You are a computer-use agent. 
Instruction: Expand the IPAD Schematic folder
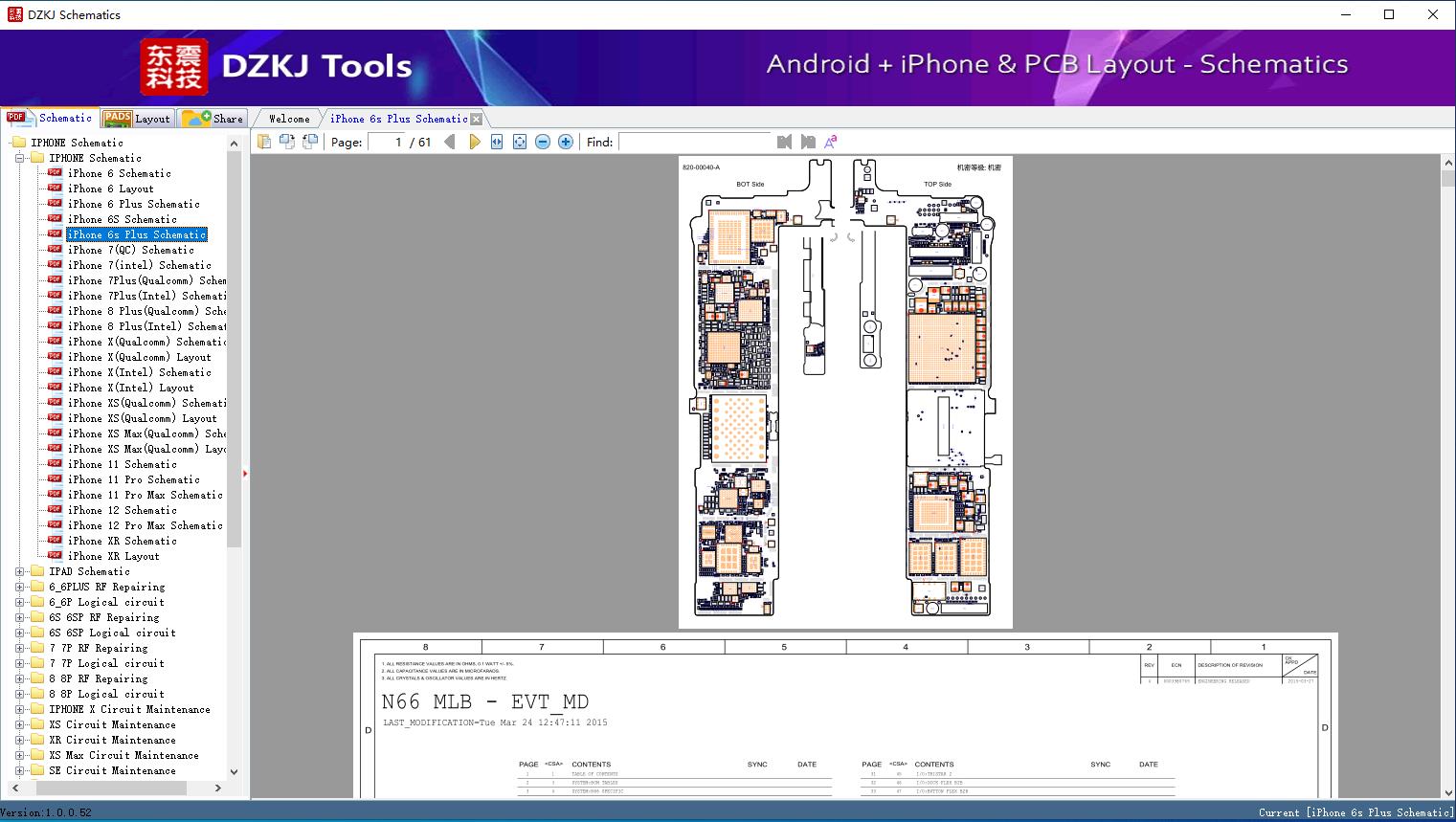20,571
